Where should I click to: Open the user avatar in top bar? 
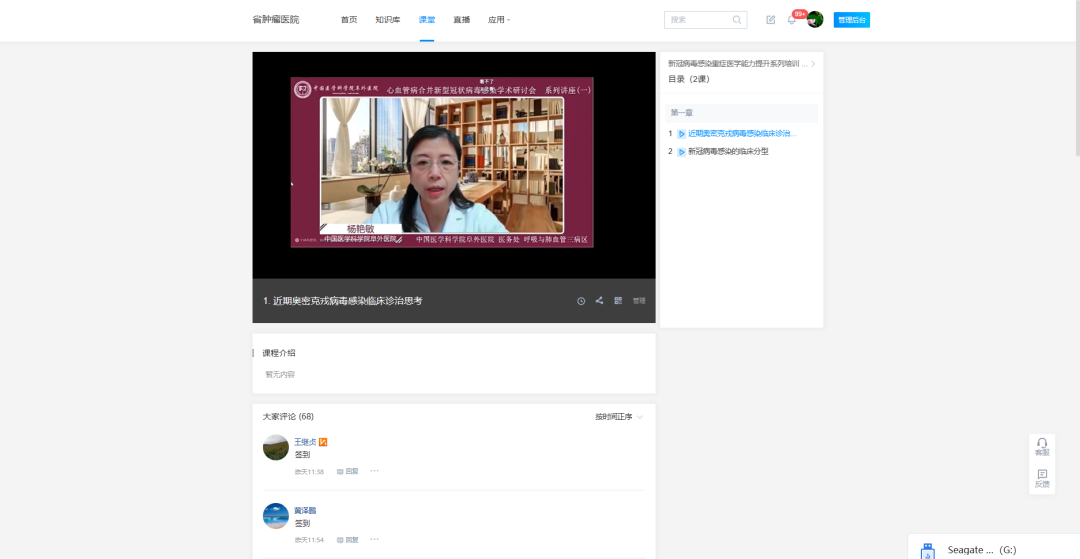[x=815, y=19]
